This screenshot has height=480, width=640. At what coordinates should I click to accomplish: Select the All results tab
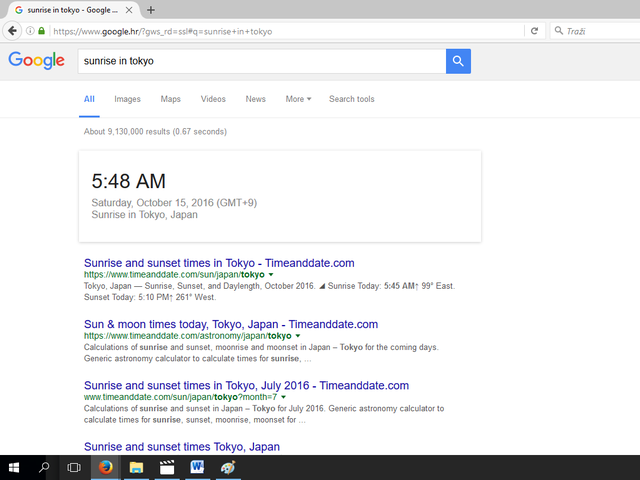89,99
